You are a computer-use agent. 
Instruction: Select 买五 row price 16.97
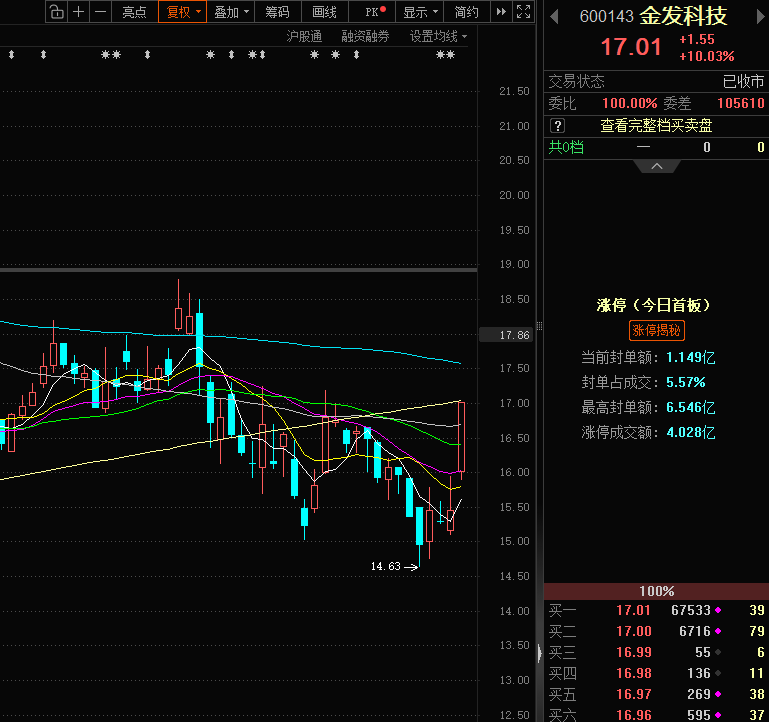(x=634, y=695)
